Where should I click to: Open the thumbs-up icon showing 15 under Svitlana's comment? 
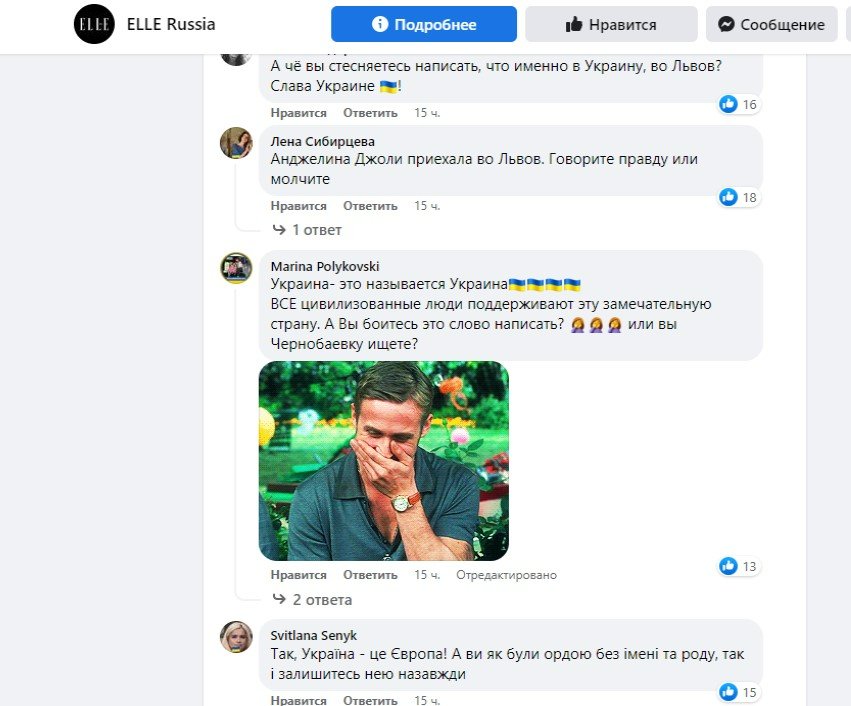(x=729, y=691)
